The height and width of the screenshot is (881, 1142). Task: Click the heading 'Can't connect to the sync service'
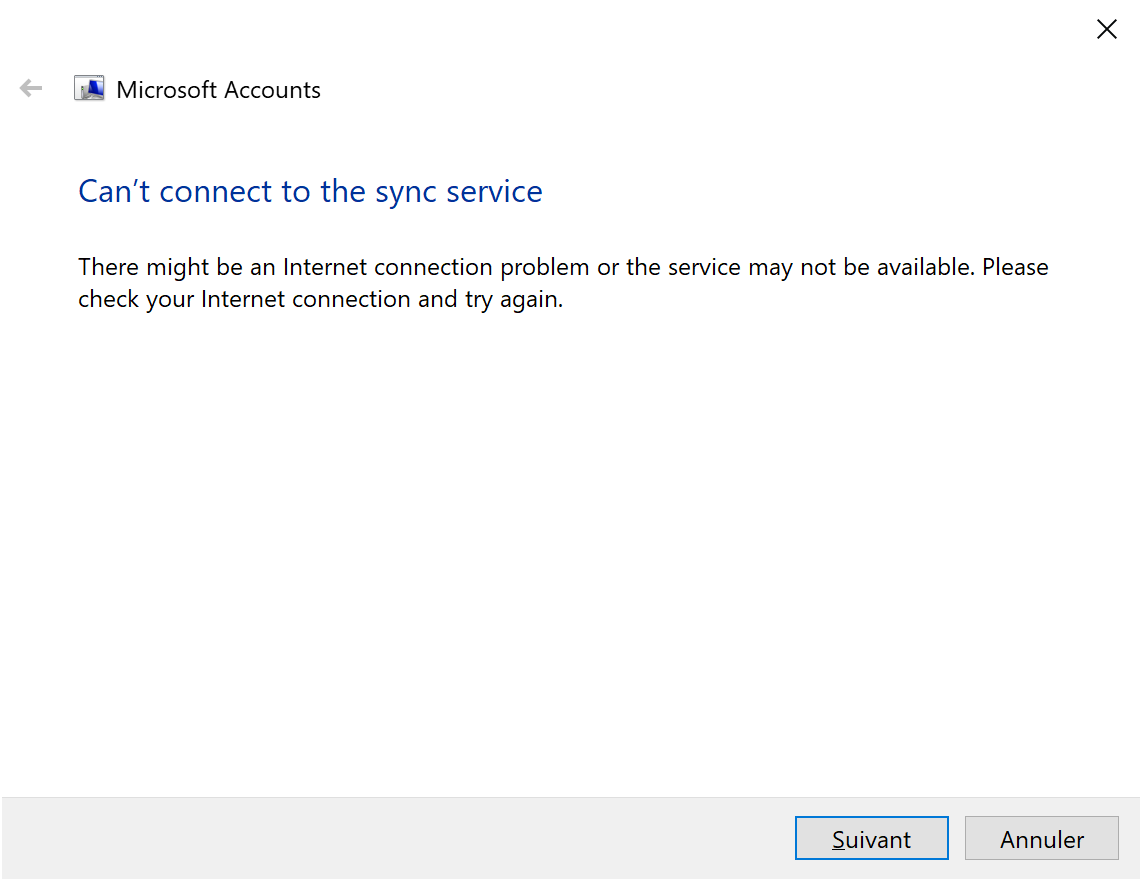click(310, 191)
